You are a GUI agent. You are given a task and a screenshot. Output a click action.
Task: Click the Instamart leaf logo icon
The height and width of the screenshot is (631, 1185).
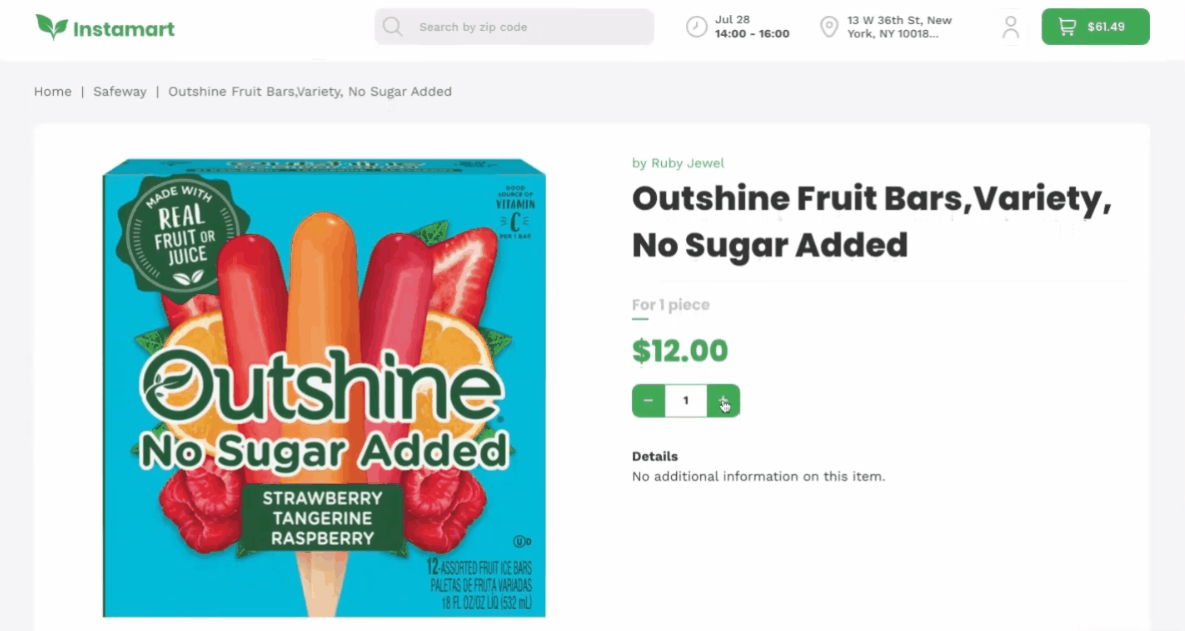pyautogui.click(x=51, y=26)
